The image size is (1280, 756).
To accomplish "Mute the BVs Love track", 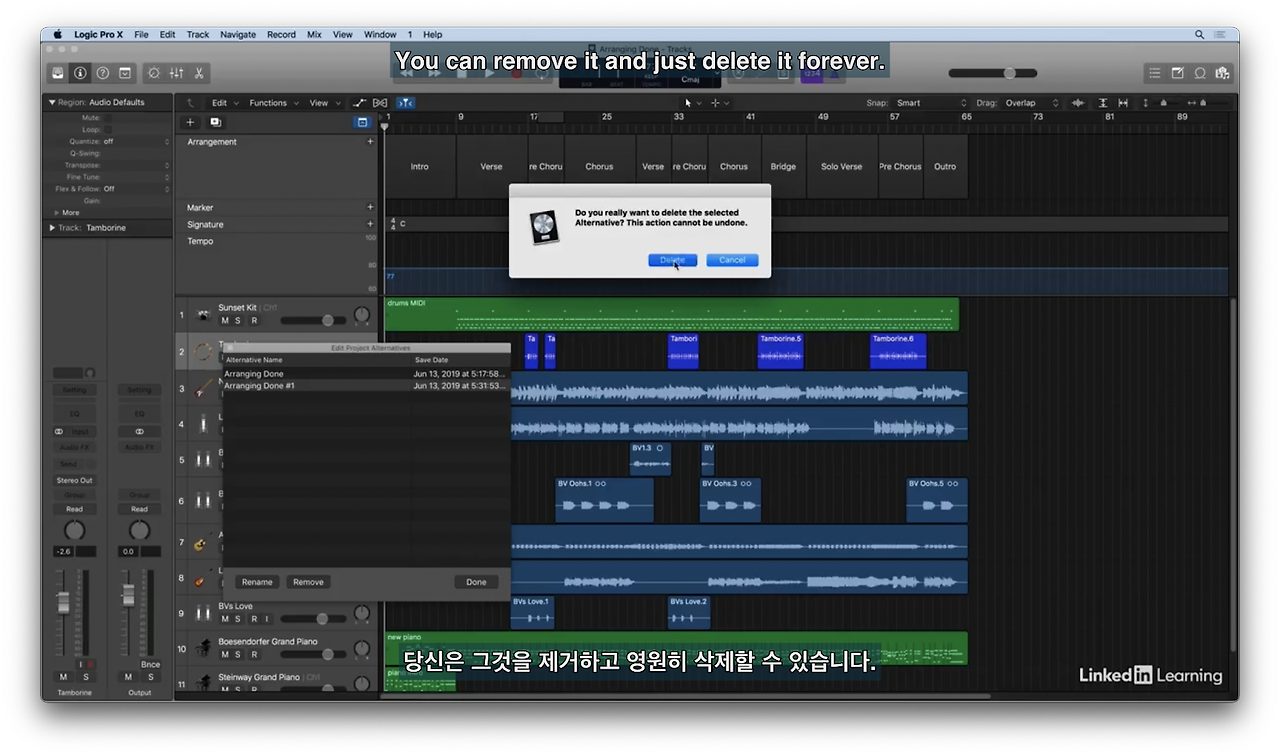I will (x=225, y=619).
